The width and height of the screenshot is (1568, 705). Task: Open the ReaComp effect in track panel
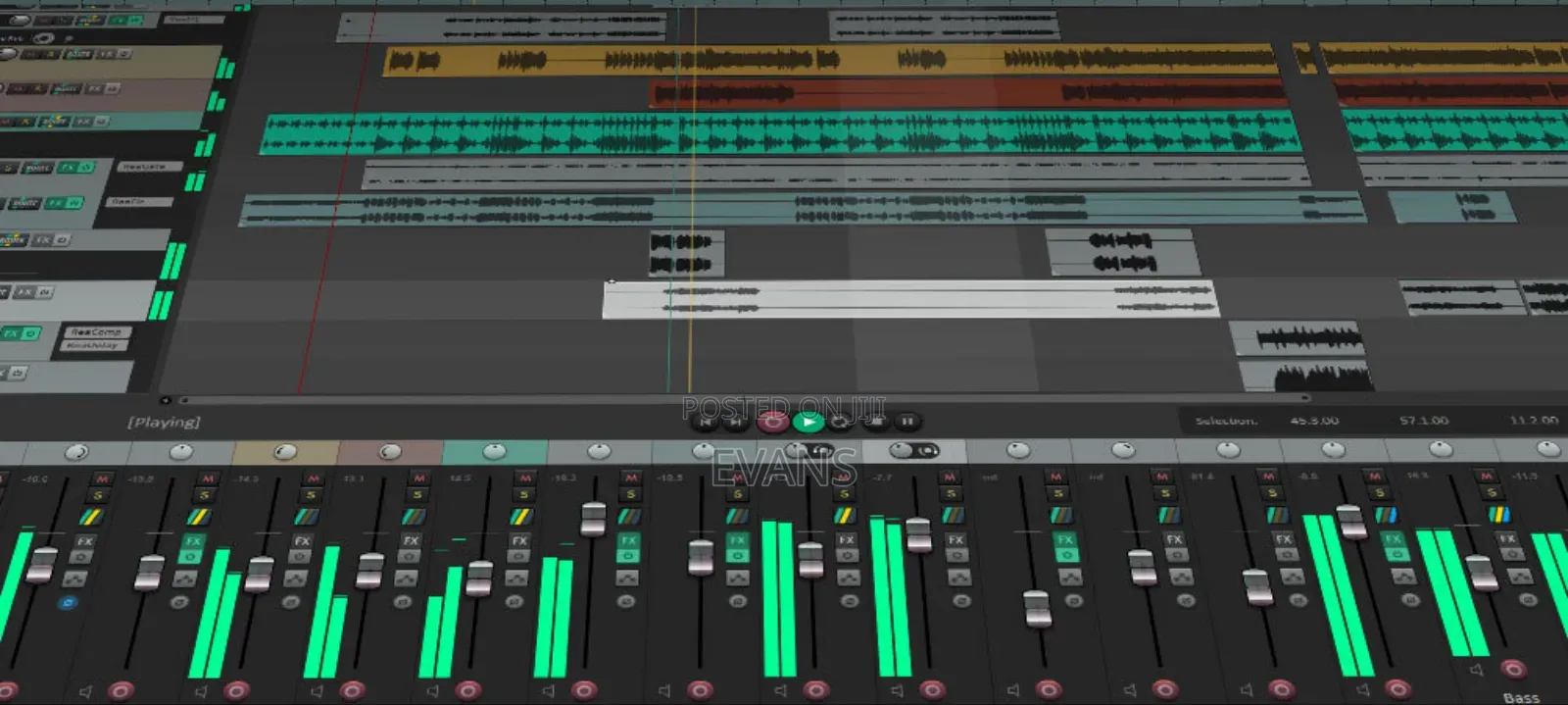(96, 331)
